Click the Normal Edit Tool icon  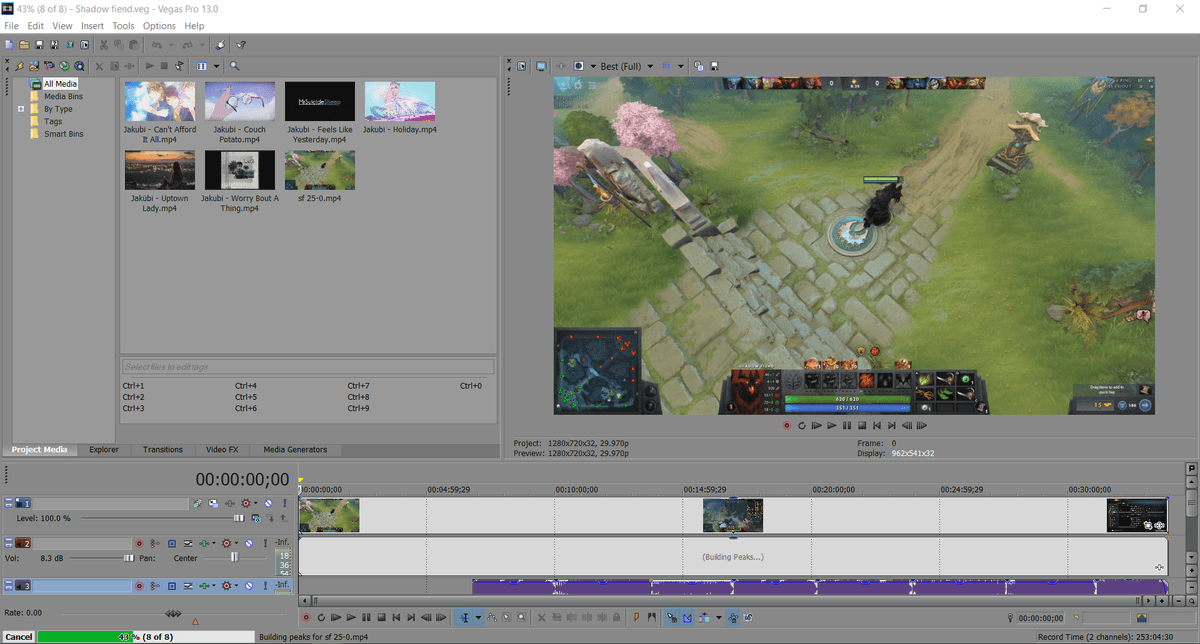coord(465,618)
